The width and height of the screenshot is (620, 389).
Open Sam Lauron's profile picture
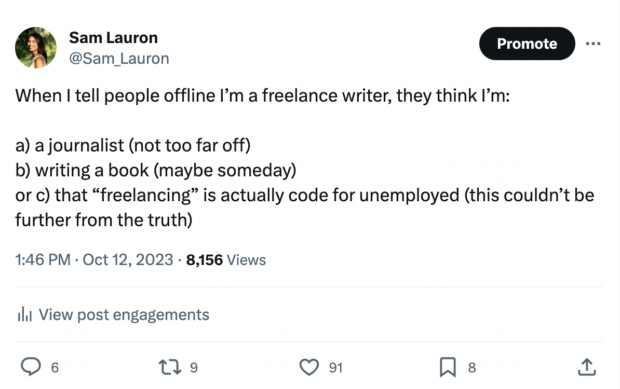coord(36,47)
